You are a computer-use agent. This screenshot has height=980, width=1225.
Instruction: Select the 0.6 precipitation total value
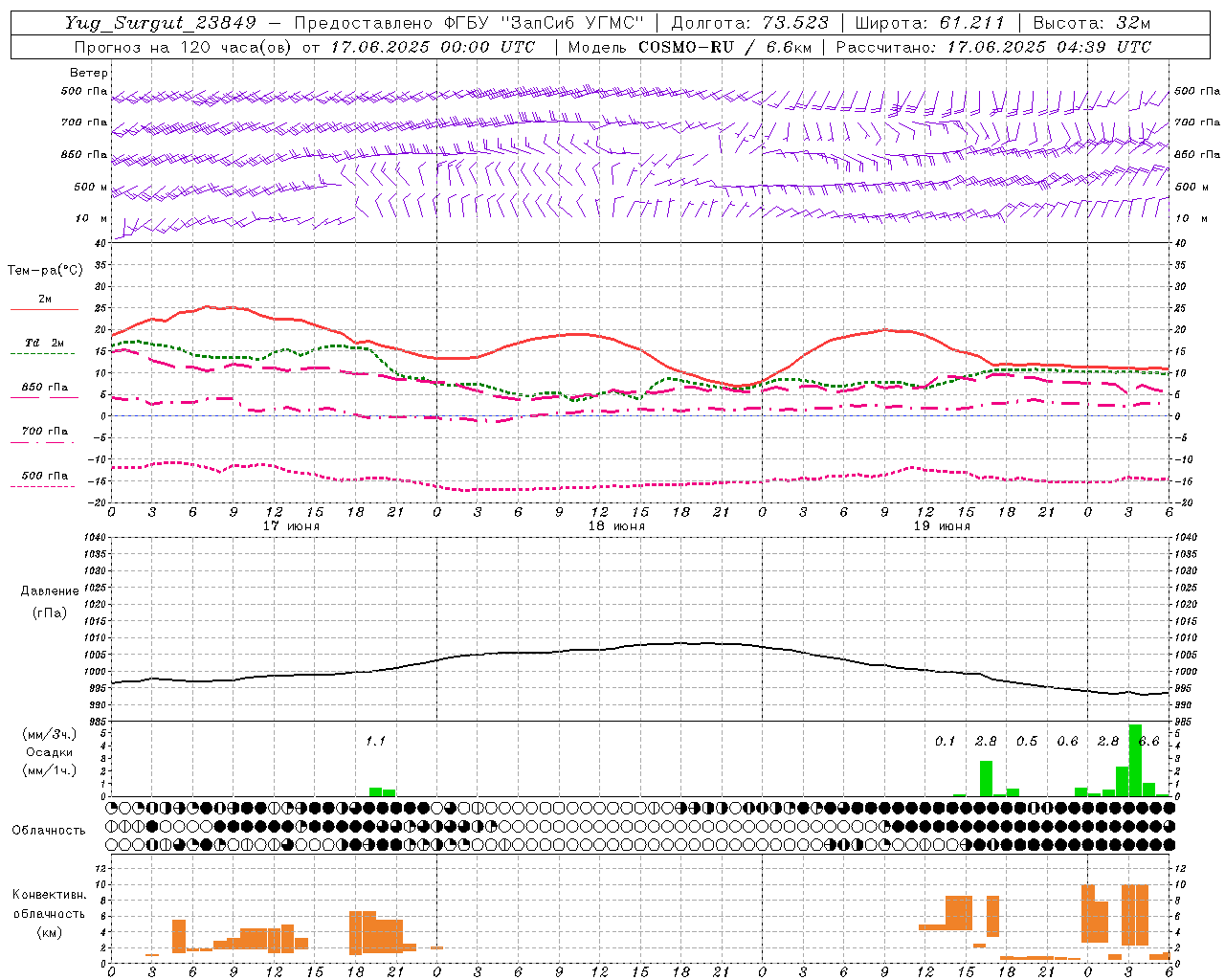[1067, 741]
